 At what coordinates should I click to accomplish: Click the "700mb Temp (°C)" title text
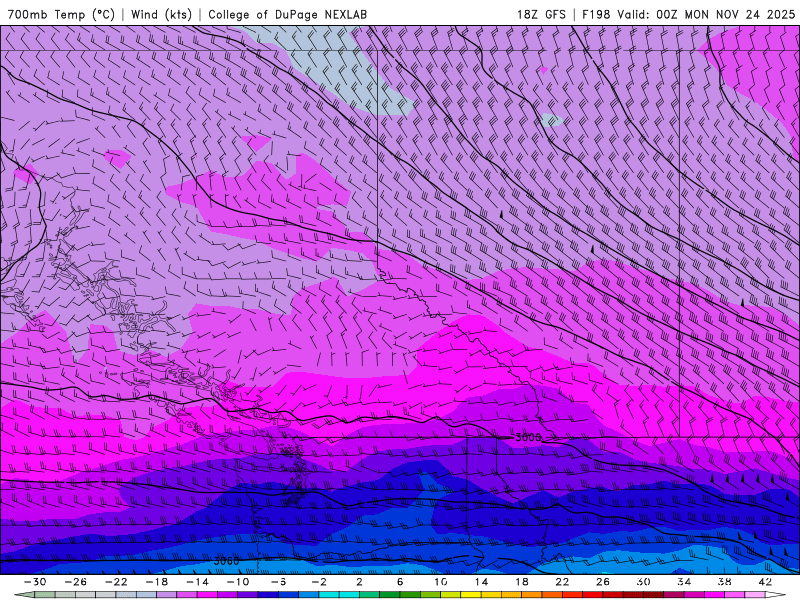[x=61, y=14]
